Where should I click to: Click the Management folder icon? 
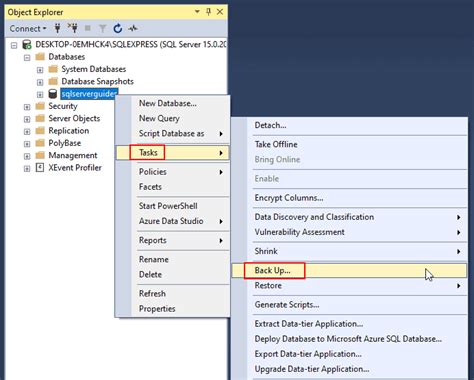coord(40,155)
